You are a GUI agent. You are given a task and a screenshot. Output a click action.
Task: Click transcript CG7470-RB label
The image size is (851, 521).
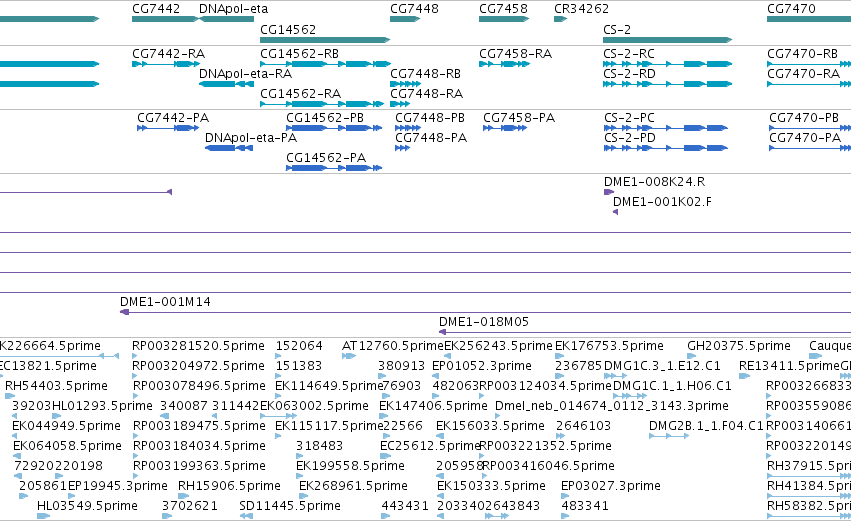802,54
